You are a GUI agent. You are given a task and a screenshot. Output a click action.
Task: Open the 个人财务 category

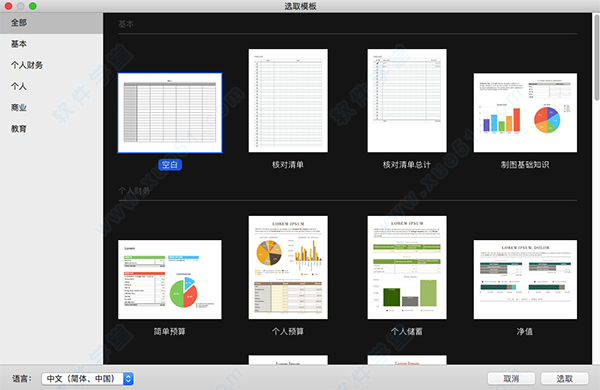[x=51, y=65]
